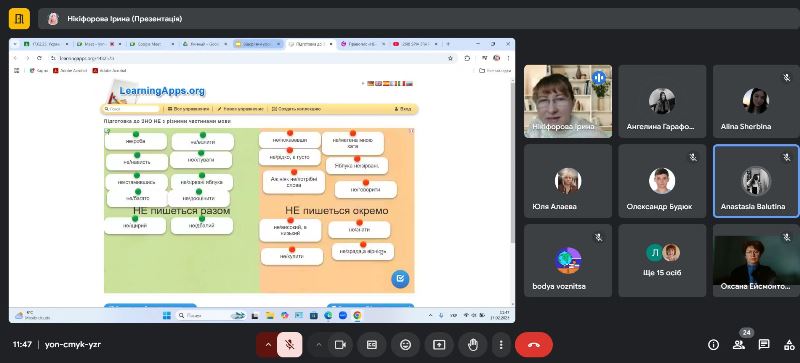
Task: Click the red leave call button
Action: 534,345
